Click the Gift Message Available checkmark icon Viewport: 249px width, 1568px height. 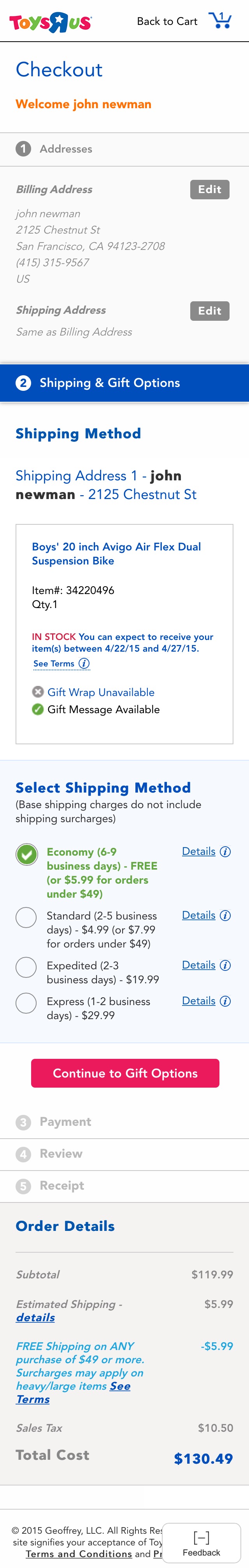(x=38, y=709)
